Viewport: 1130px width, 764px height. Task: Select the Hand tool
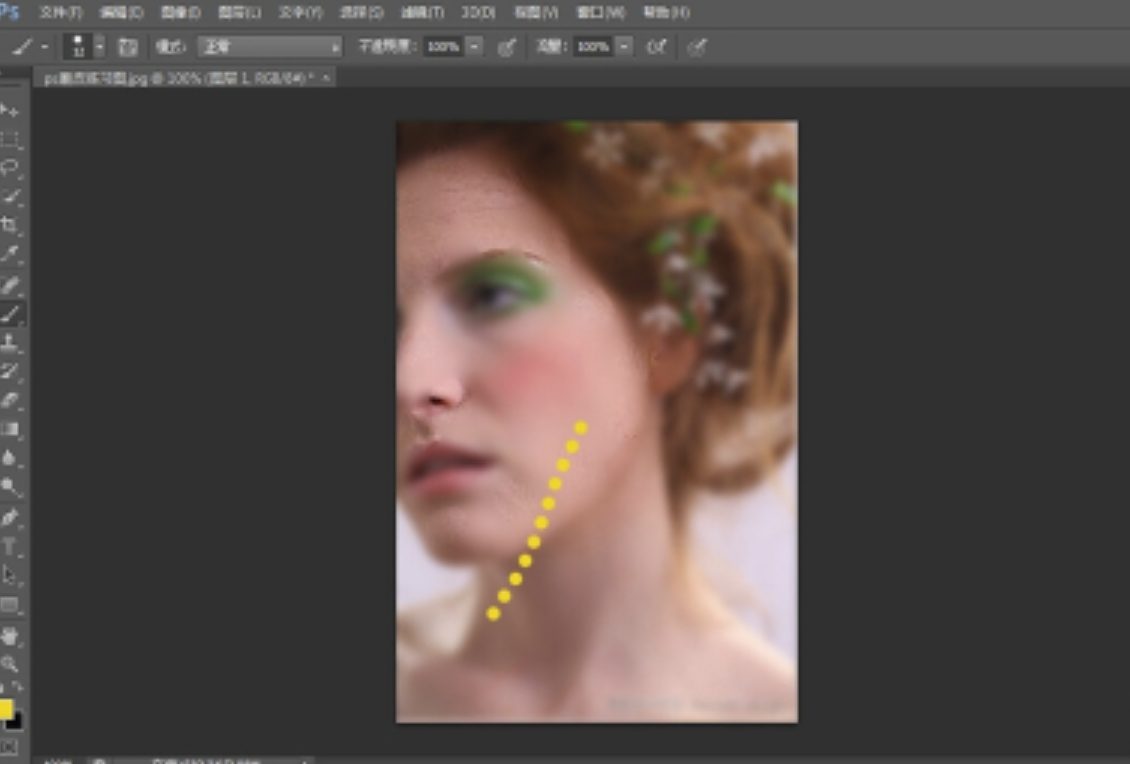10,635
